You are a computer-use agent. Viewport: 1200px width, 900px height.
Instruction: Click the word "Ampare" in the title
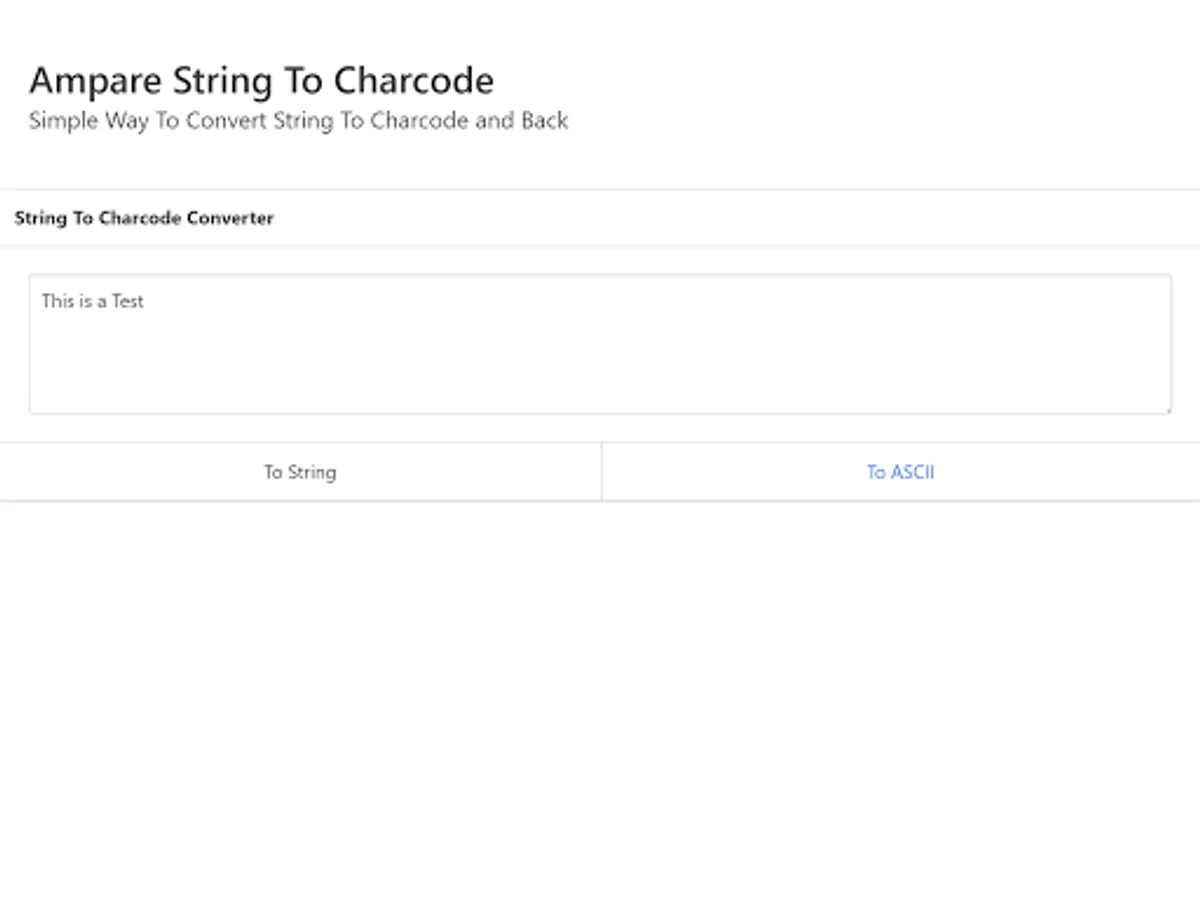click(x=95, y=81)
